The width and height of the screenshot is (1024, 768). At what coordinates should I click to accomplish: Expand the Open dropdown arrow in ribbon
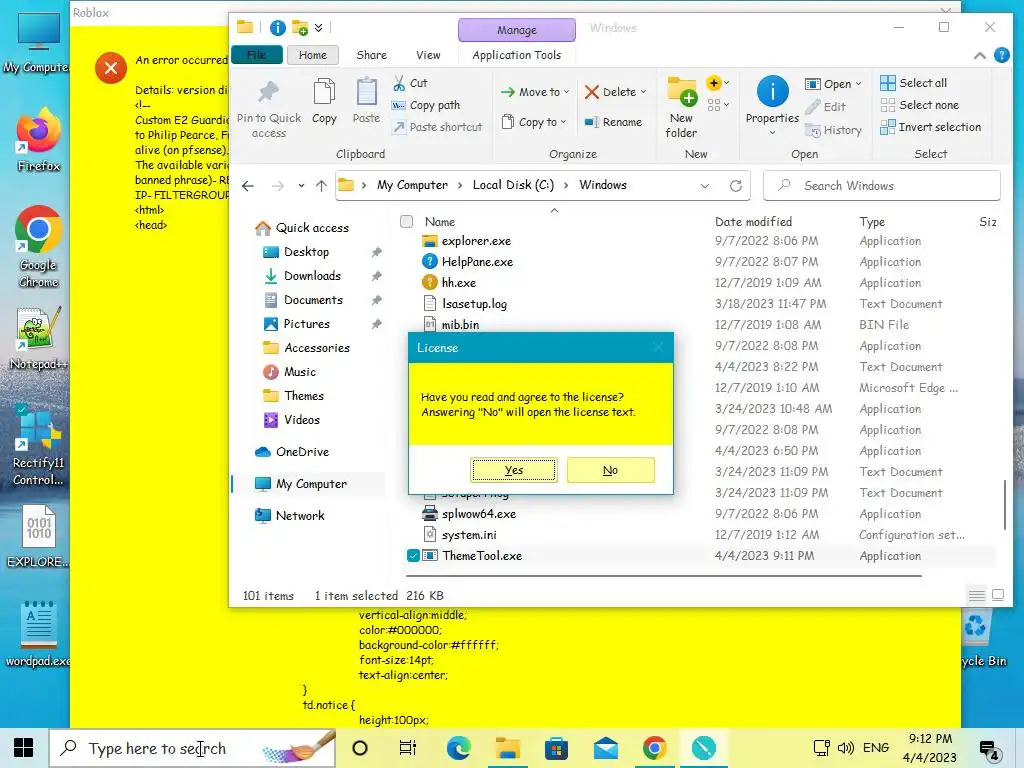click(859, 84)
